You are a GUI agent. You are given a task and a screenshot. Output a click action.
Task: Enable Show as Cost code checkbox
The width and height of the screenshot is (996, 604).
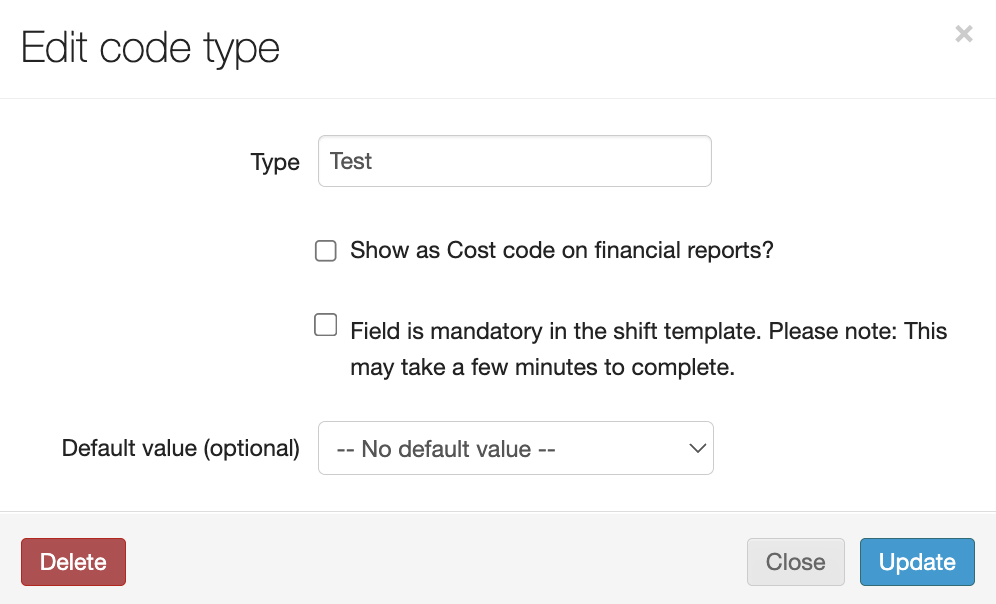point(326,251)
